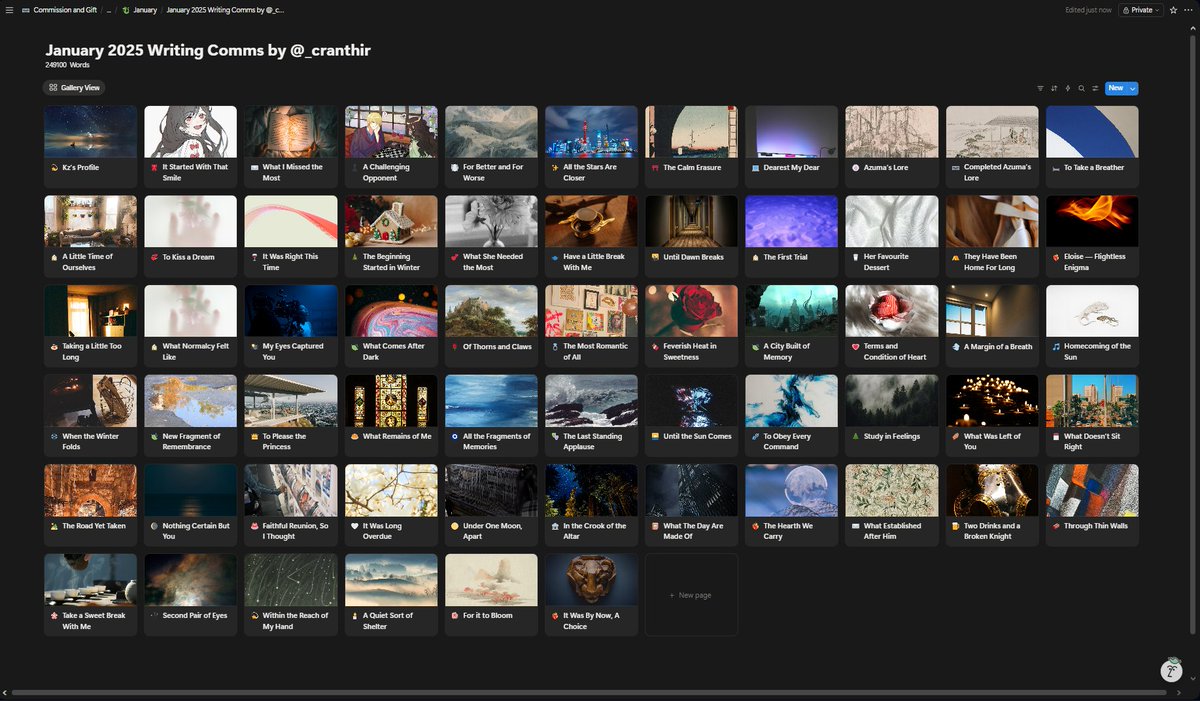Viewport: 1200px width, 701px height.
Task: Click the horizontal scrollbar thumb
Action: 588,692
